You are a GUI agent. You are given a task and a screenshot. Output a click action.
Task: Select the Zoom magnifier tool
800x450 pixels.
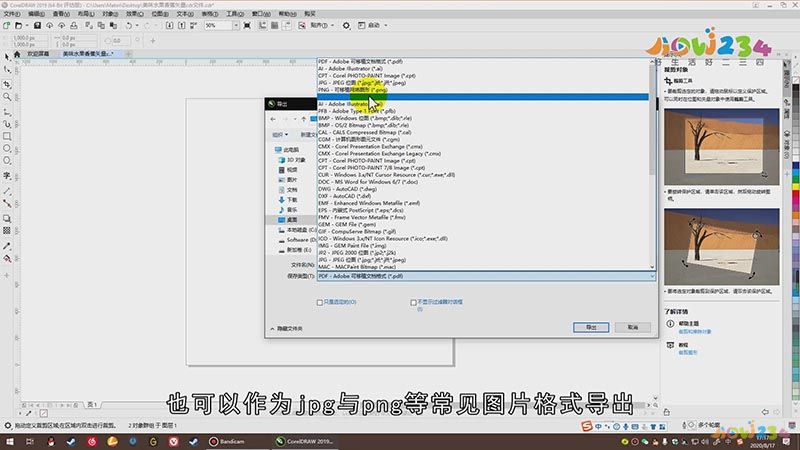[x=7, y=97]
